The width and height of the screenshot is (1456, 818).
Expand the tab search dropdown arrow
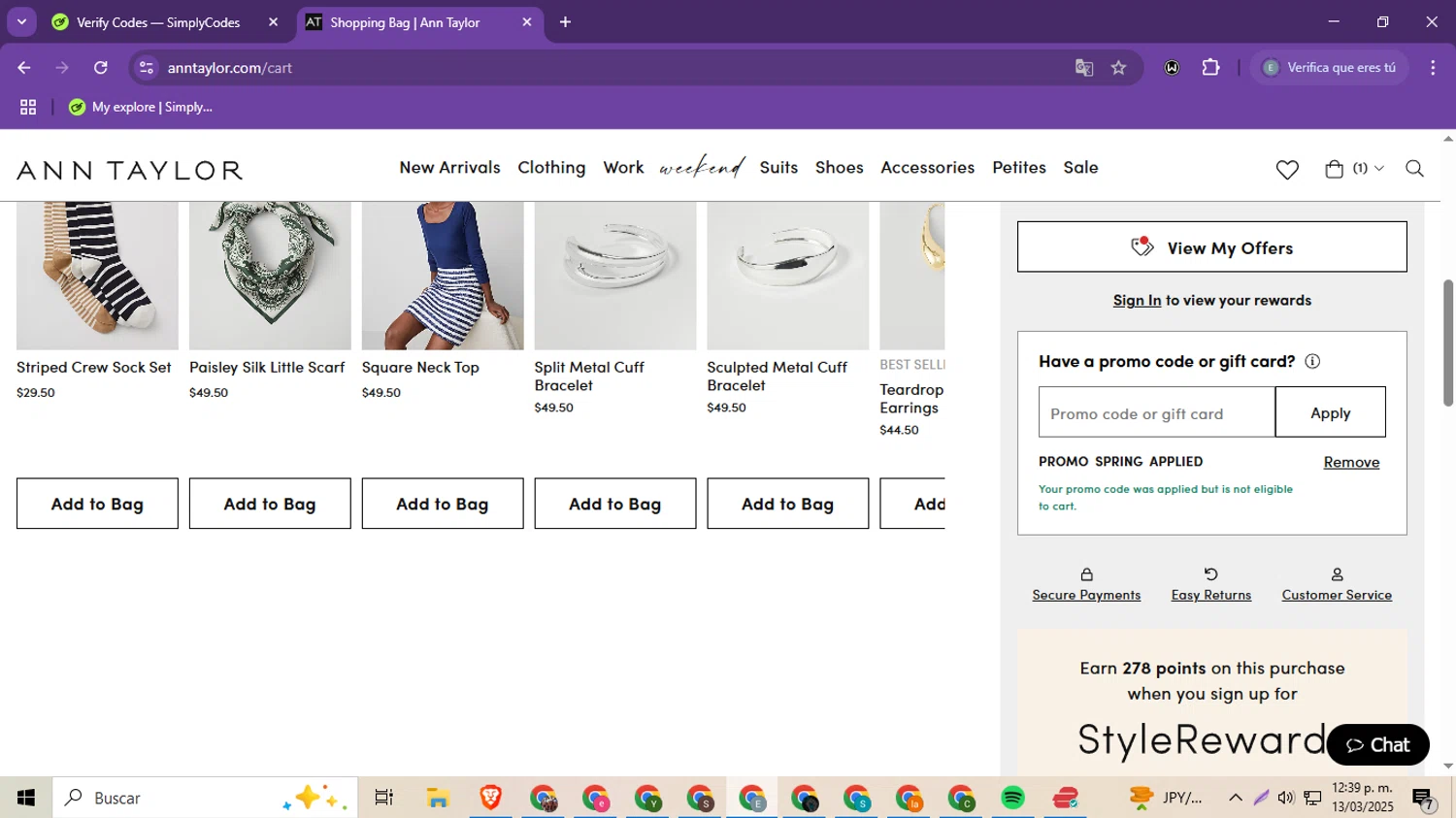point(21,22)
